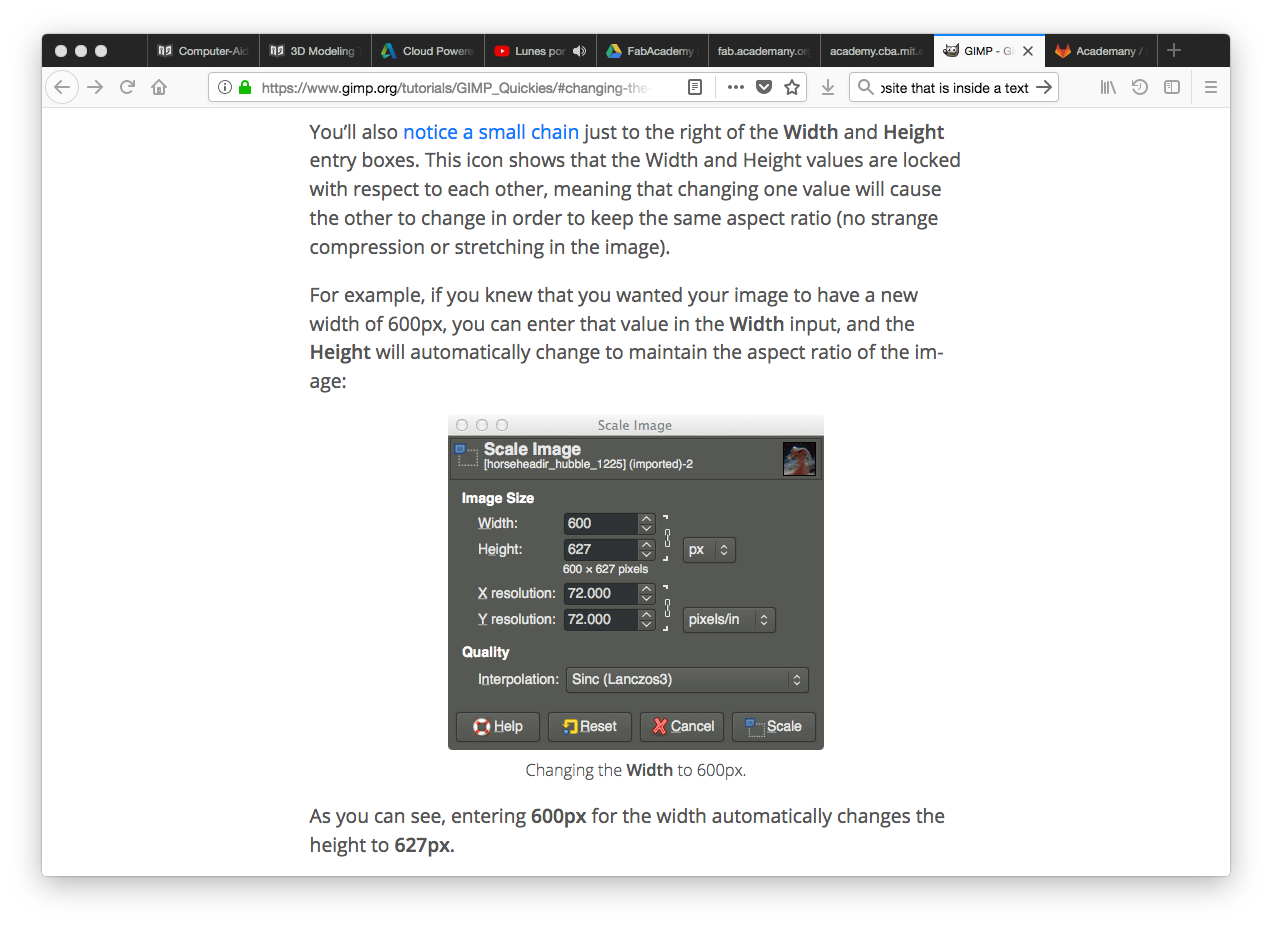The image size is (1272, 926).
Task: Mute audio on the Lunes por tab
Action: coord(580,51)
